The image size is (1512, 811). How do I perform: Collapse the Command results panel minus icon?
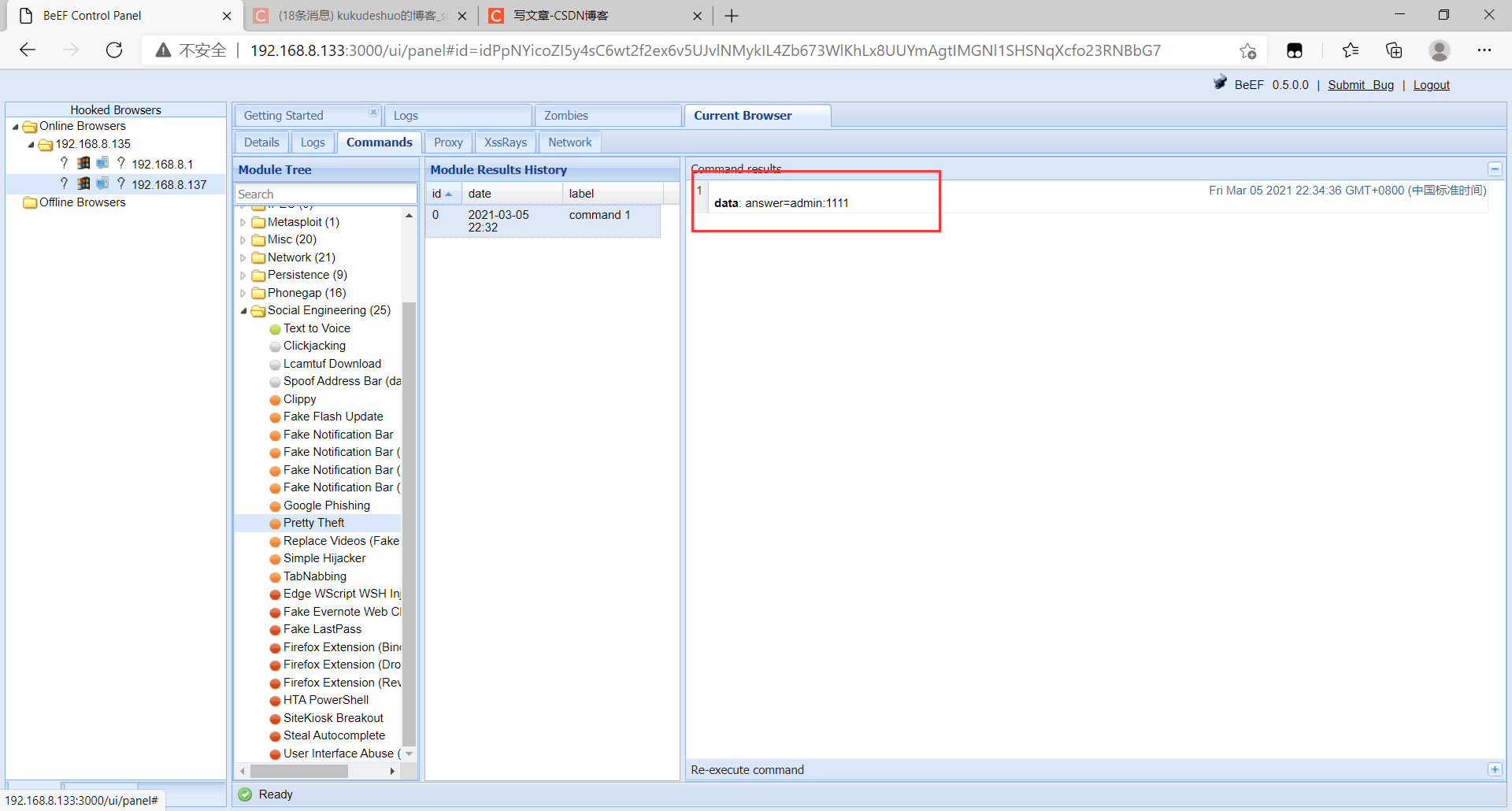point(1495,169)
